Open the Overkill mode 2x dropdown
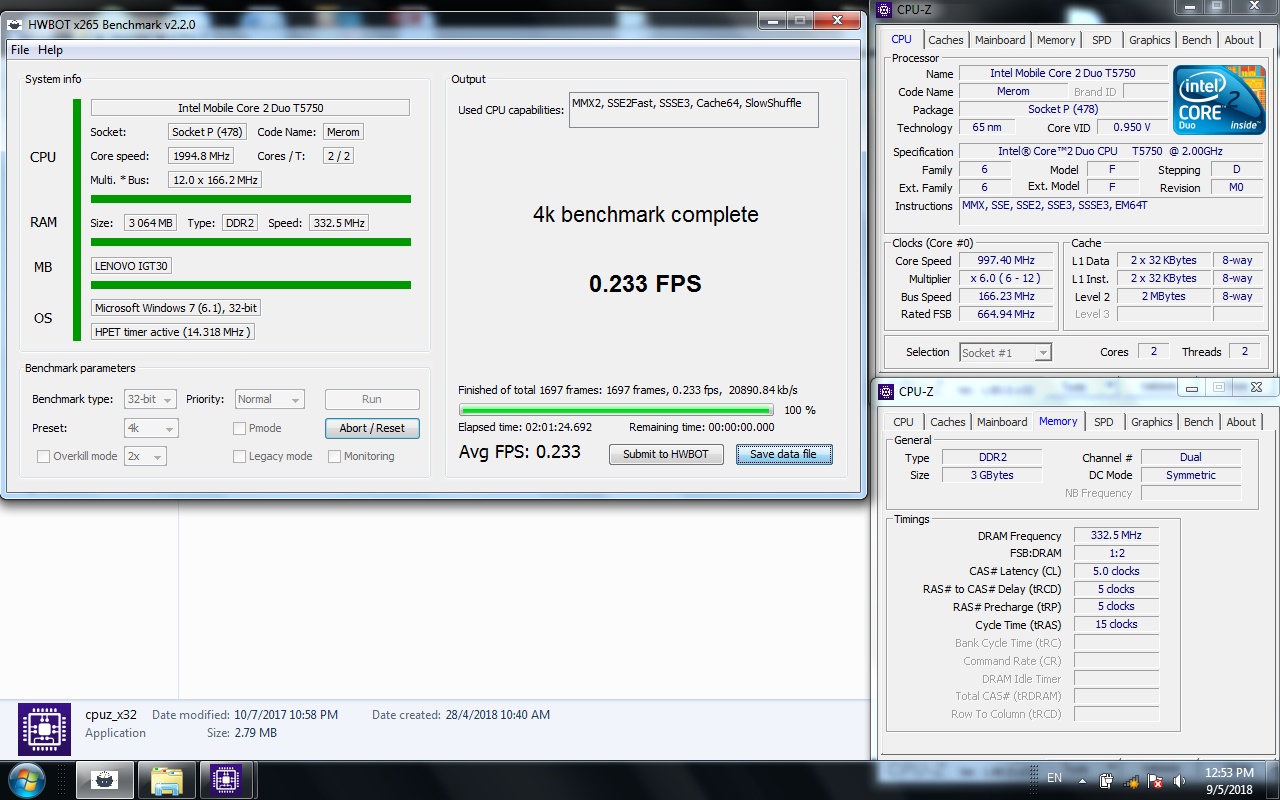Screen dimensions: 1280x800 point(145,456)
